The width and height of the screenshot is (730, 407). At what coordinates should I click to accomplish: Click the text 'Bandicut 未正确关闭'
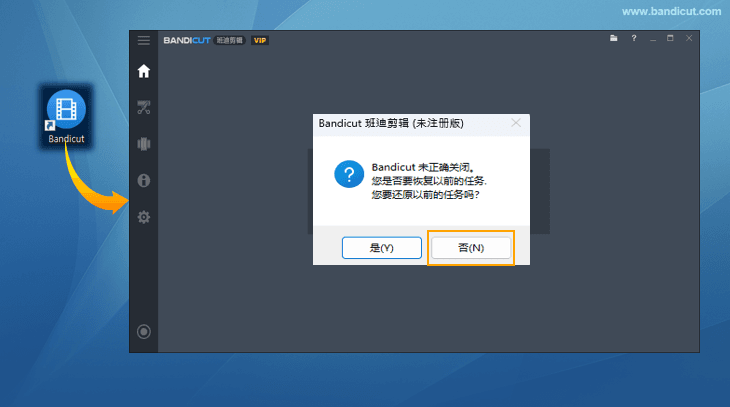tap(421, 167)
